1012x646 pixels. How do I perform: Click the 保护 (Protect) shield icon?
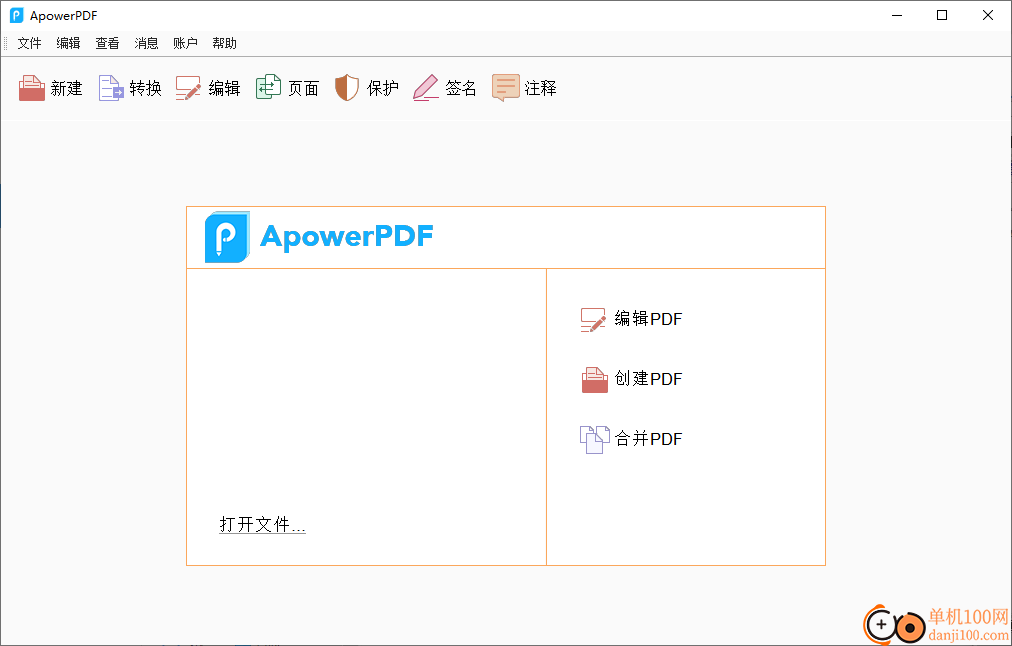pyautogui.click(x=347, y=88)
